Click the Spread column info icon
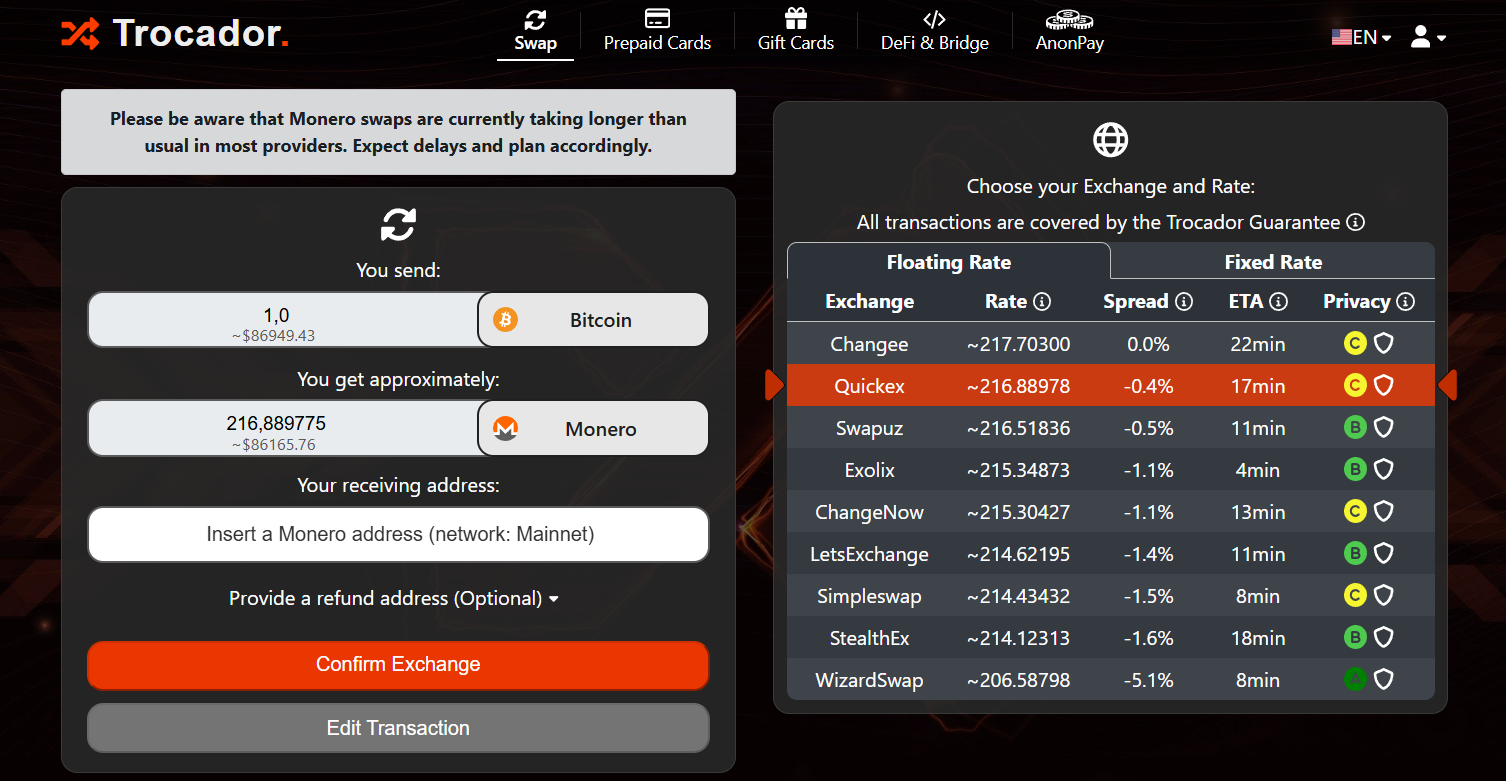This screenshot has height=781, width=1506. [1184, 301]
